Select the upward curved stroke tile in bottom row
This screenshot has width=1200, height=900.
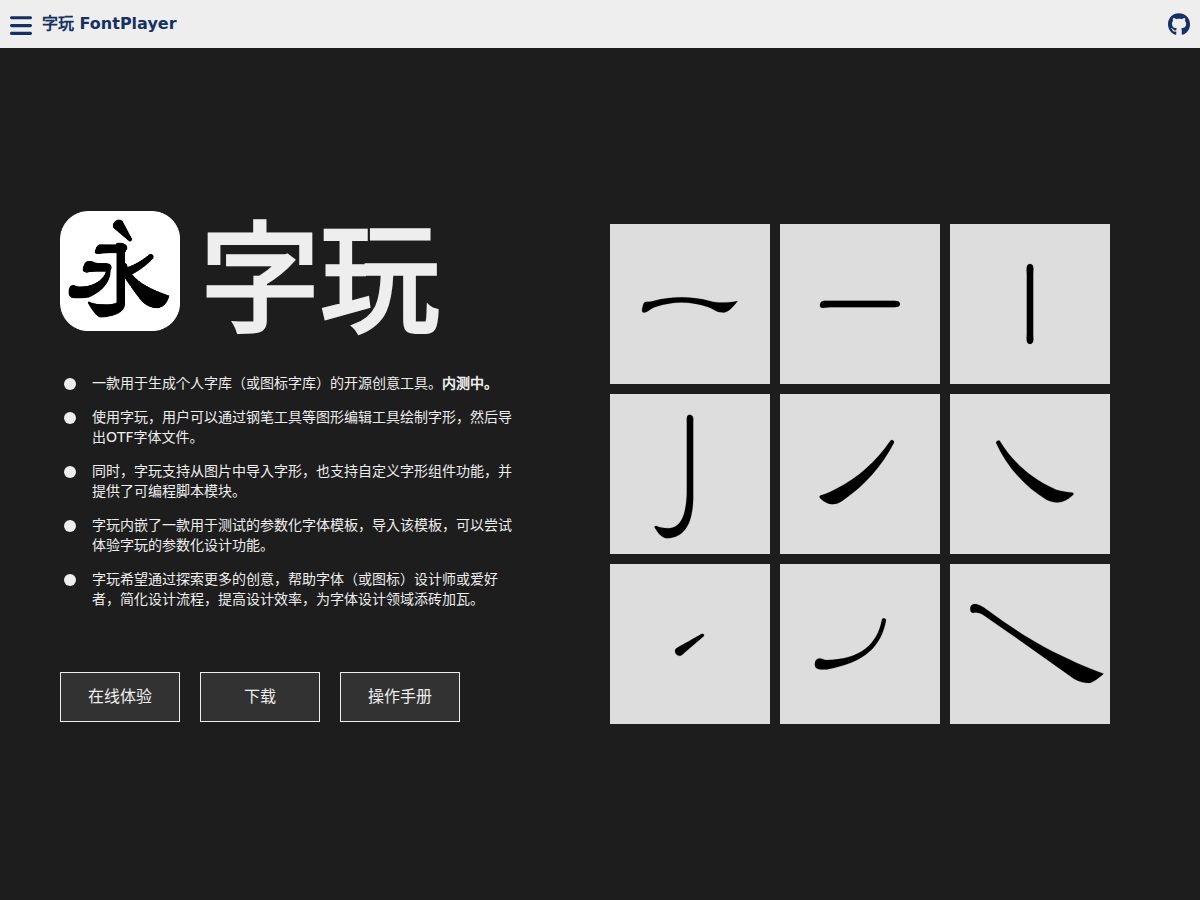tap(860, 644)
